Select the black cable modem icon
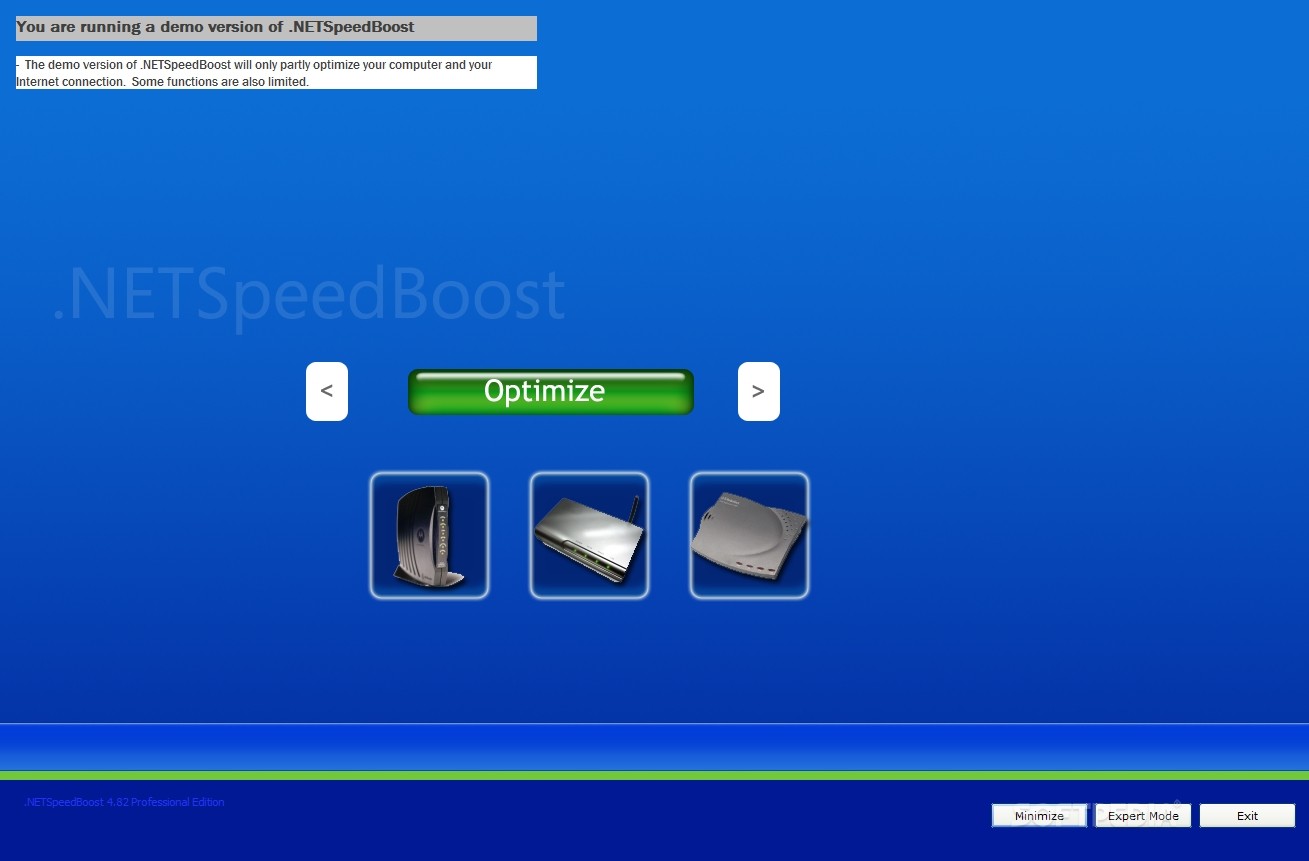Image resolution: width=1309 pixels, height=861 pixels. [429, 536]
